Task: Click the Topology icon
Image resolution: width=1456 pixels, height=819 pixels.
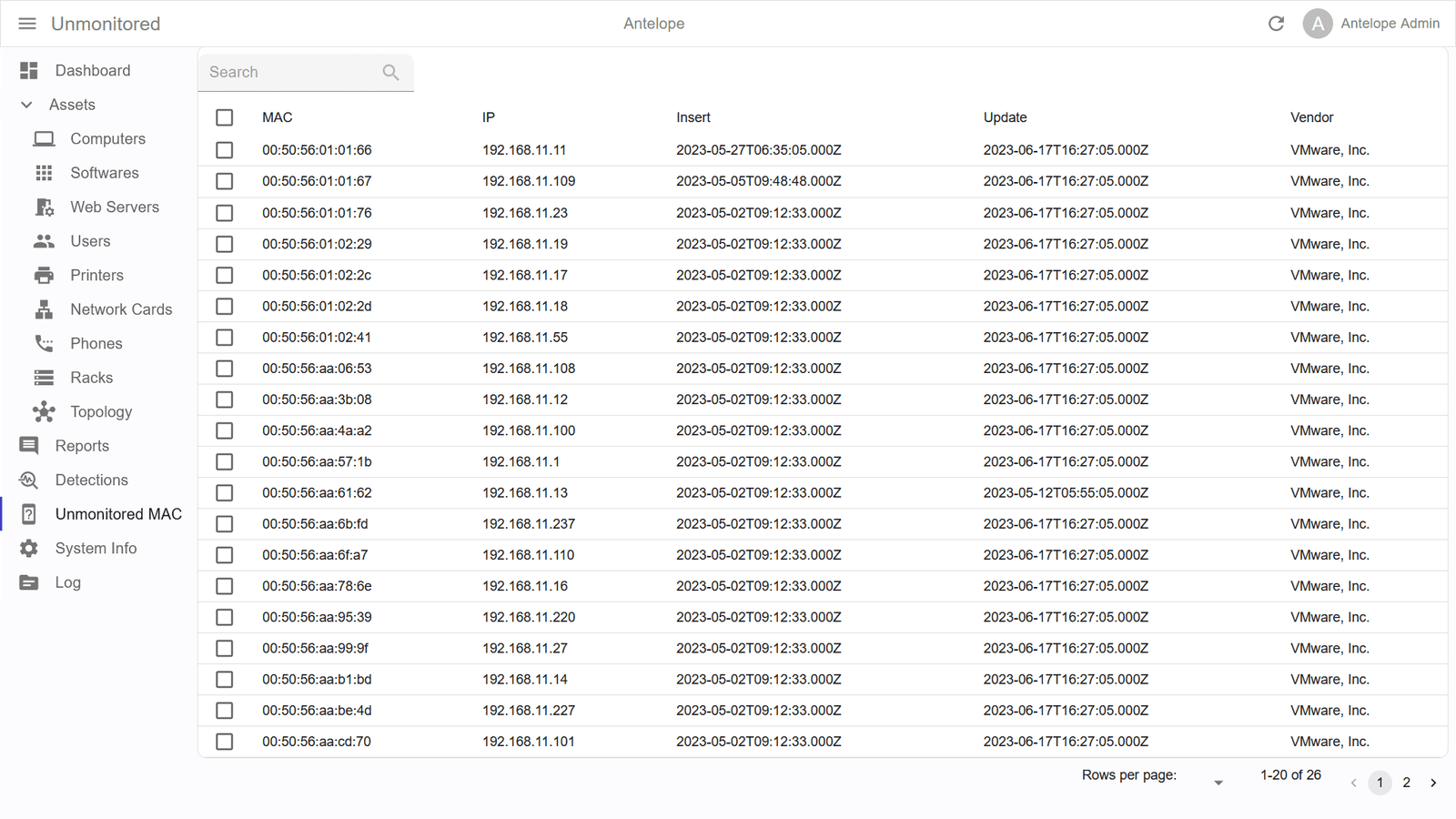Action: pos(44,411)
